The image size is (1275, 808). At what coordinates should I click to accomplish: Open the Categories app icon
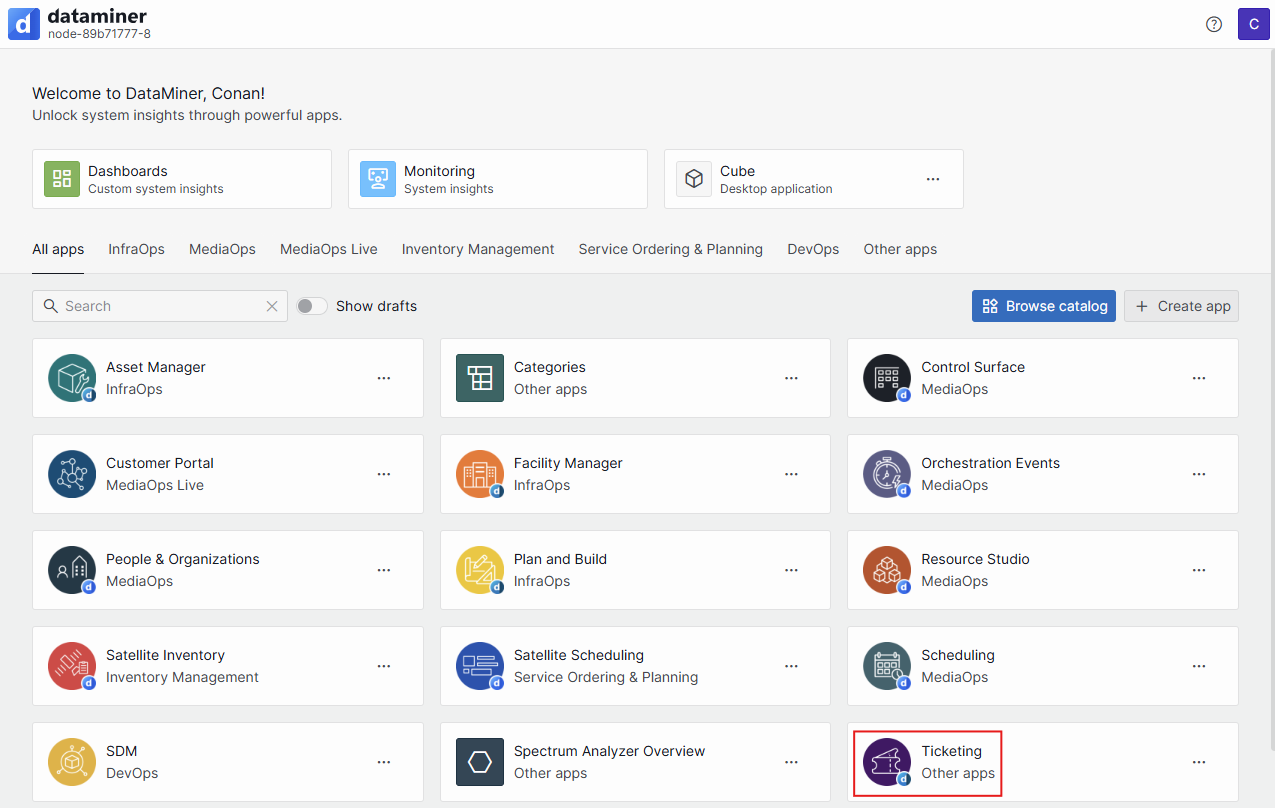[x=480, y=378]
